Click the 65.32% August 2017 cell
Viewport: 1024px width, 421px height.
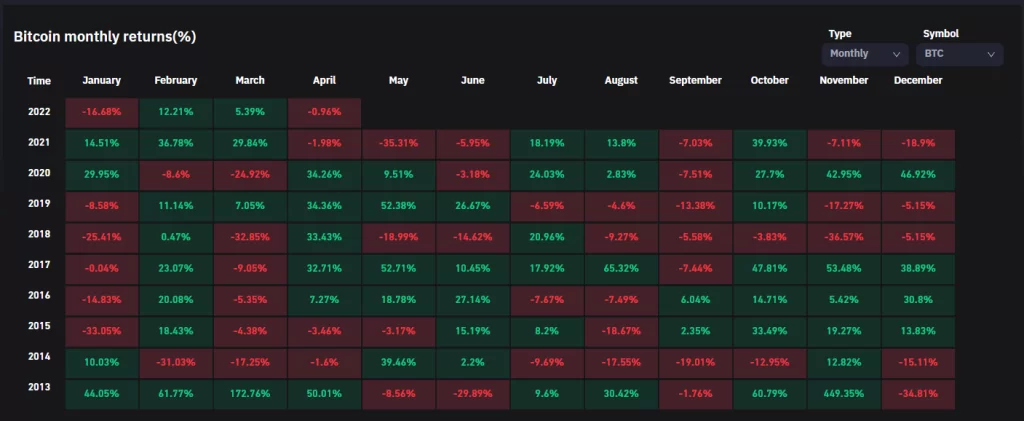click(x=621, y=268)
